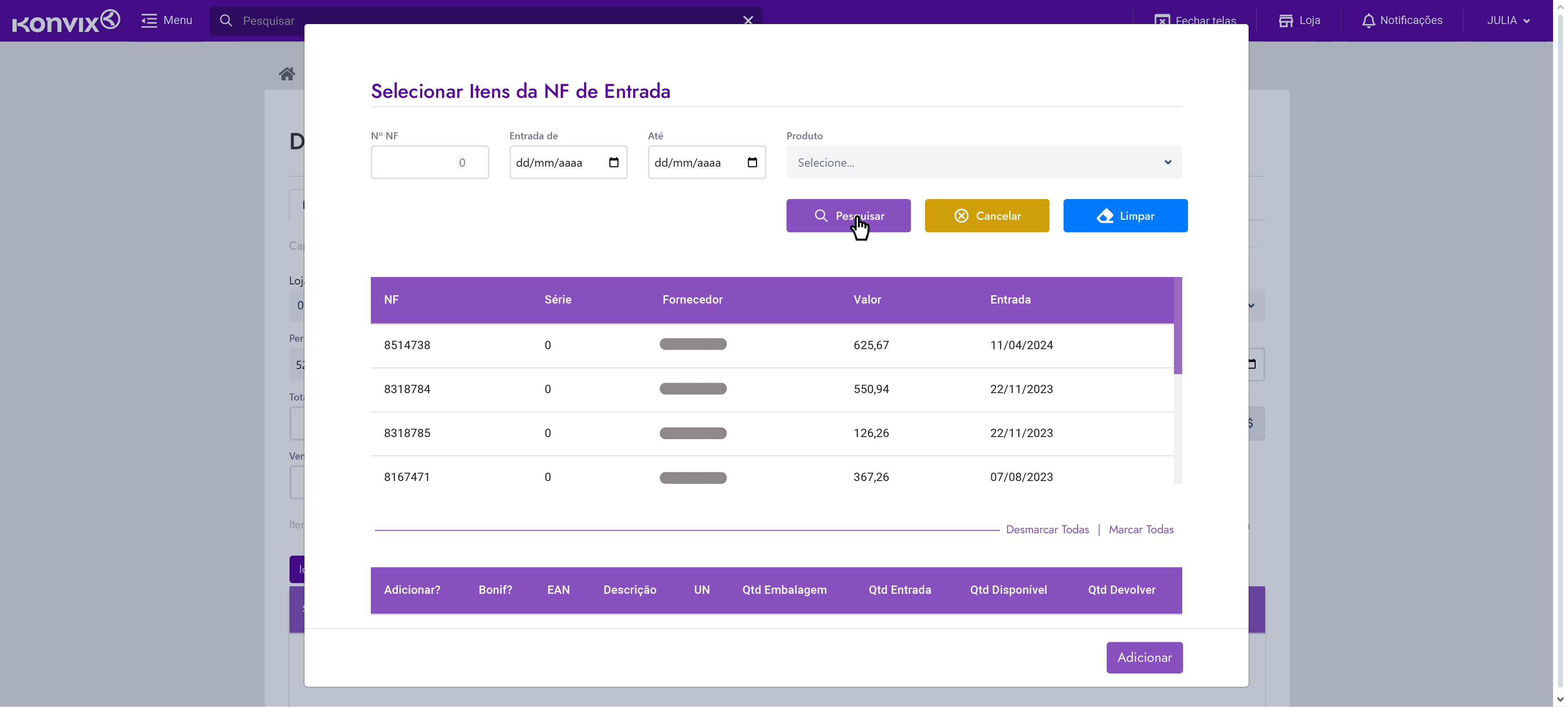Click magnifier icon in top search bar
The image size is (1568, 707).
tap(226, 20)
